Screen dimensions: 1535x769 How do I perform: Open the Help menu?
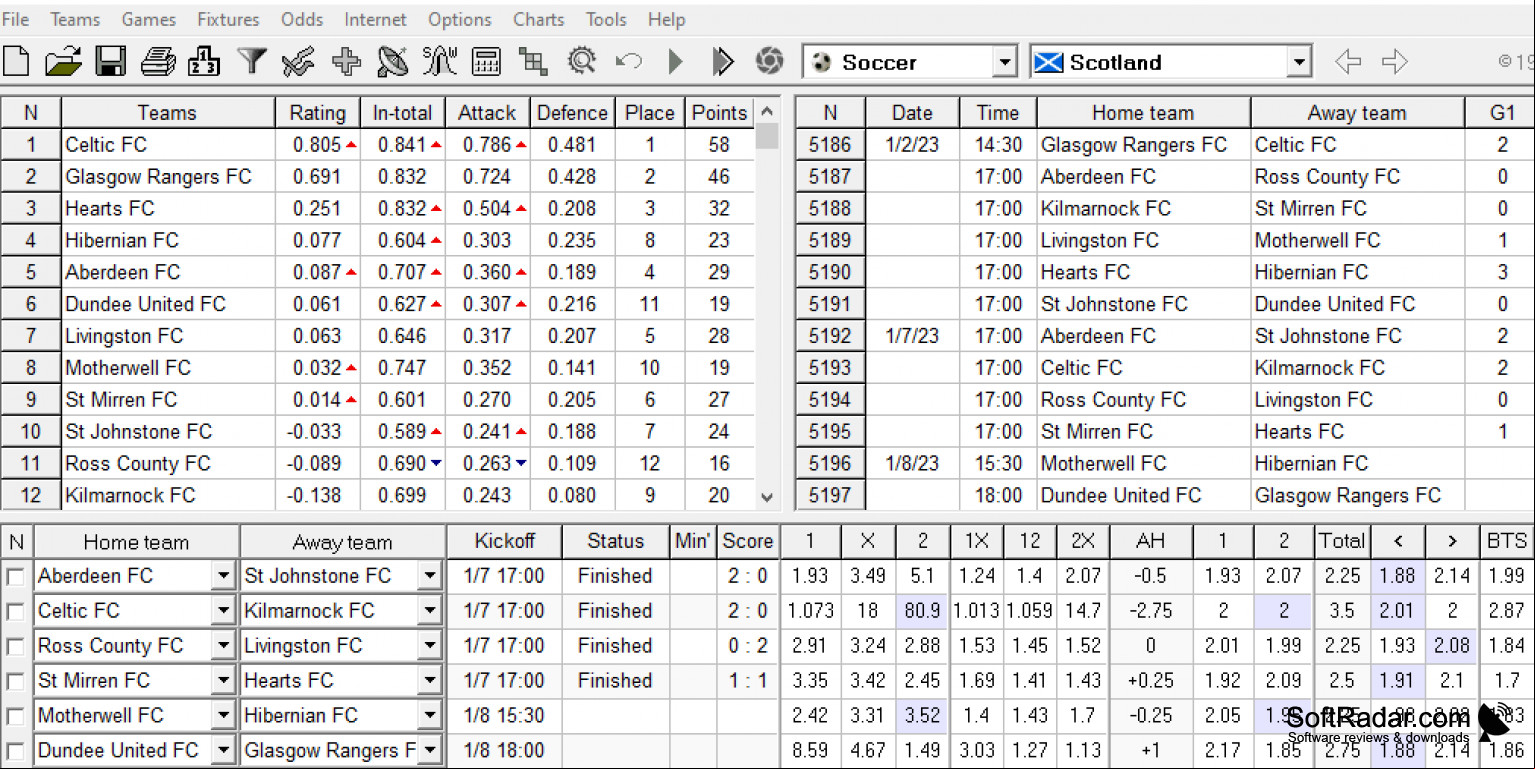pyautogui.click(x=667, y=19)
